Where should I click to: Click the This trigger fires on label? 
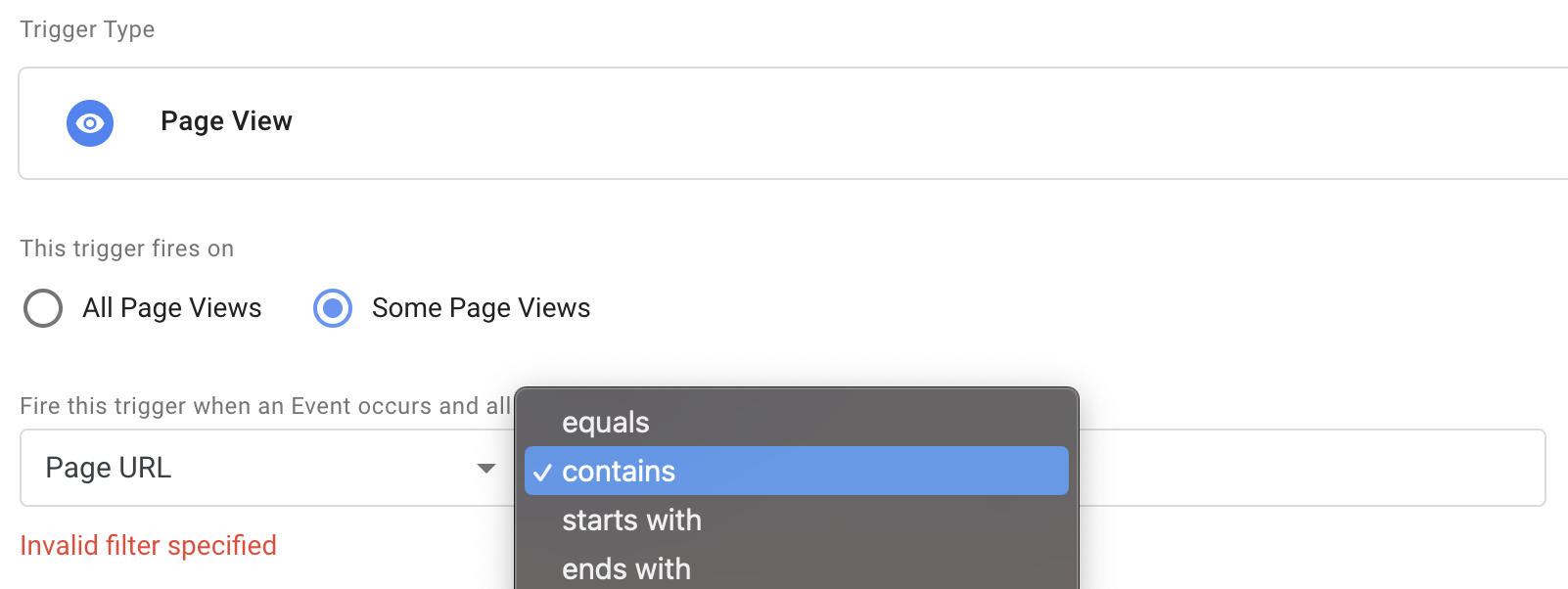coord(127,249)
